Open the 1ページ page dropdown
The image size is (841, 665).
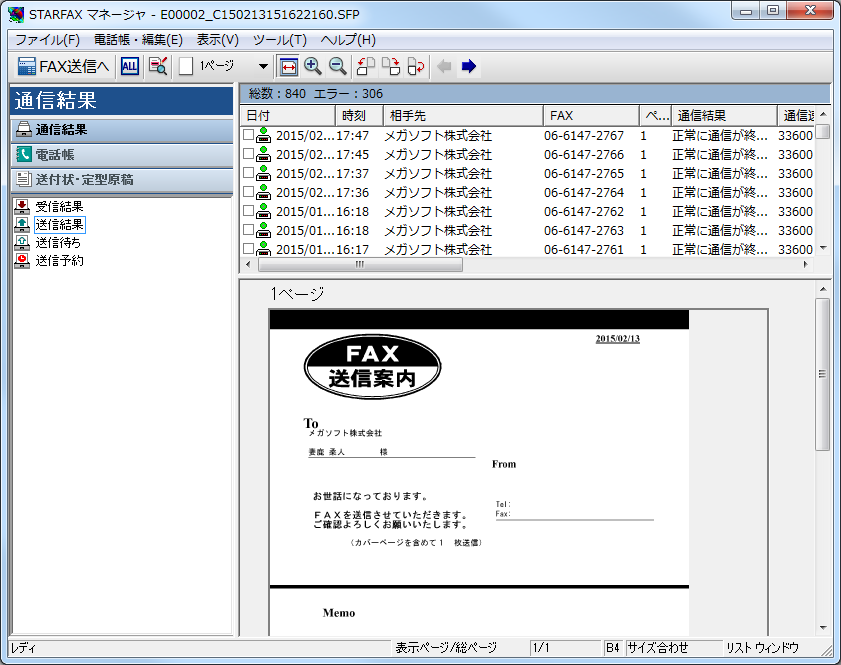point(263,66)
